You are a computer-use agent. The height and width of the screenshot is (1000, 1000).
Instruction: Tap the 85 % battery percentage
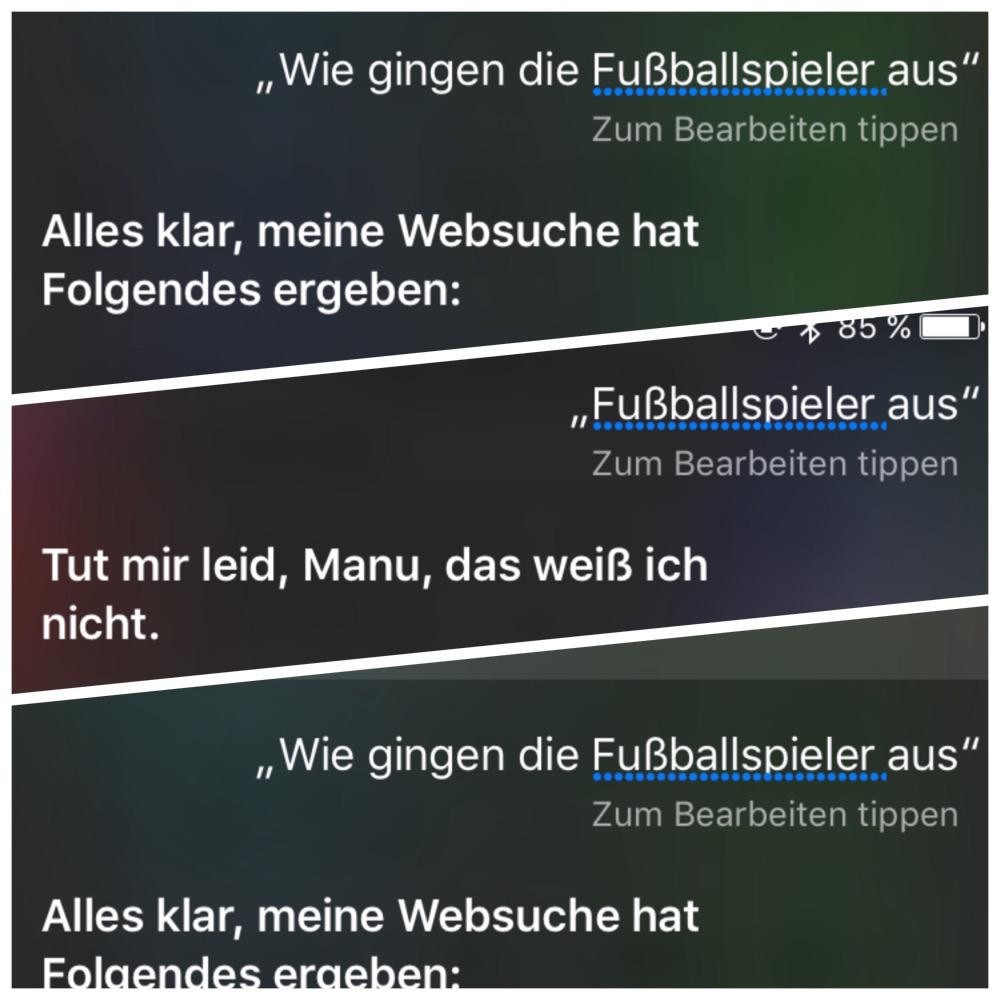[x=874, y=327]
